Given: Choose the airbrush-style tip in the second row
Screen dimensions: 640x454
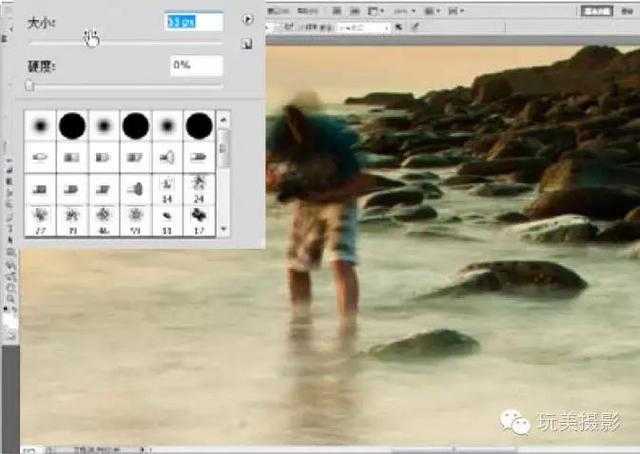Looking at the screenshot, I should 167,157.
